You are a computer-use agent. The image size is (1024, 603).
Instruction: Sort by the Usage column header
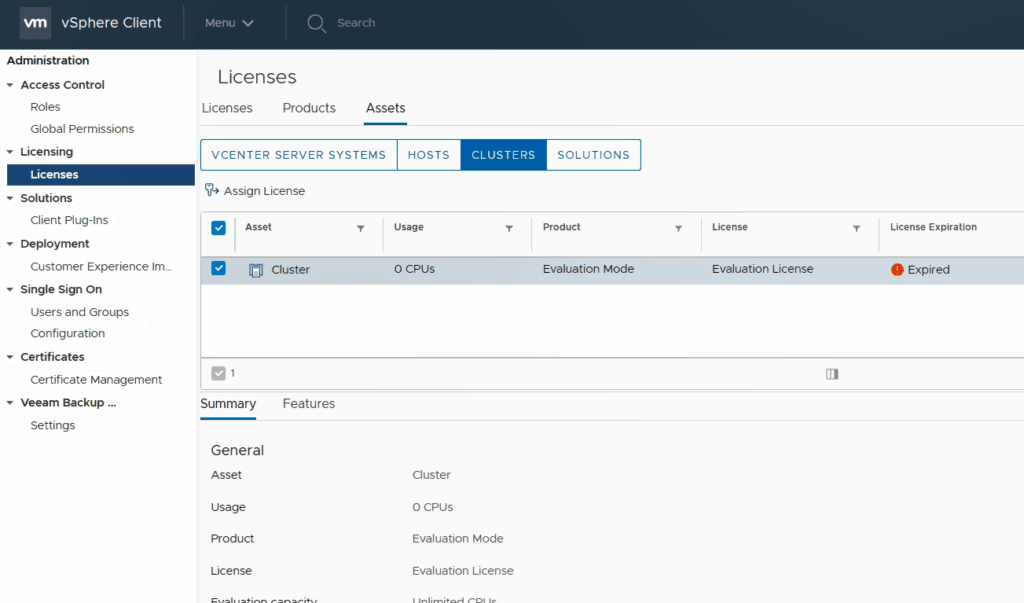[409, 227]
